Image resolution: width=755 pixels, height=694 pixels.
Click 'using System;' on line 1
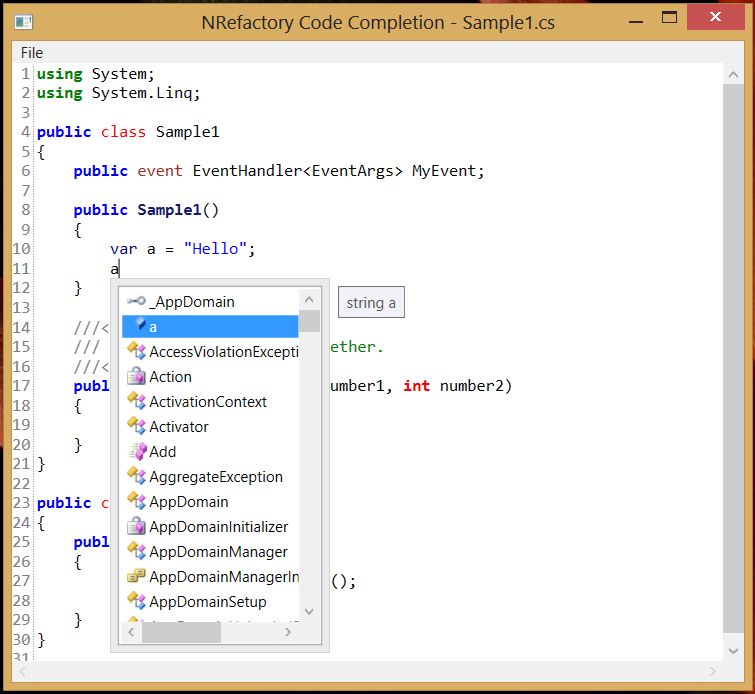[95, 74]
